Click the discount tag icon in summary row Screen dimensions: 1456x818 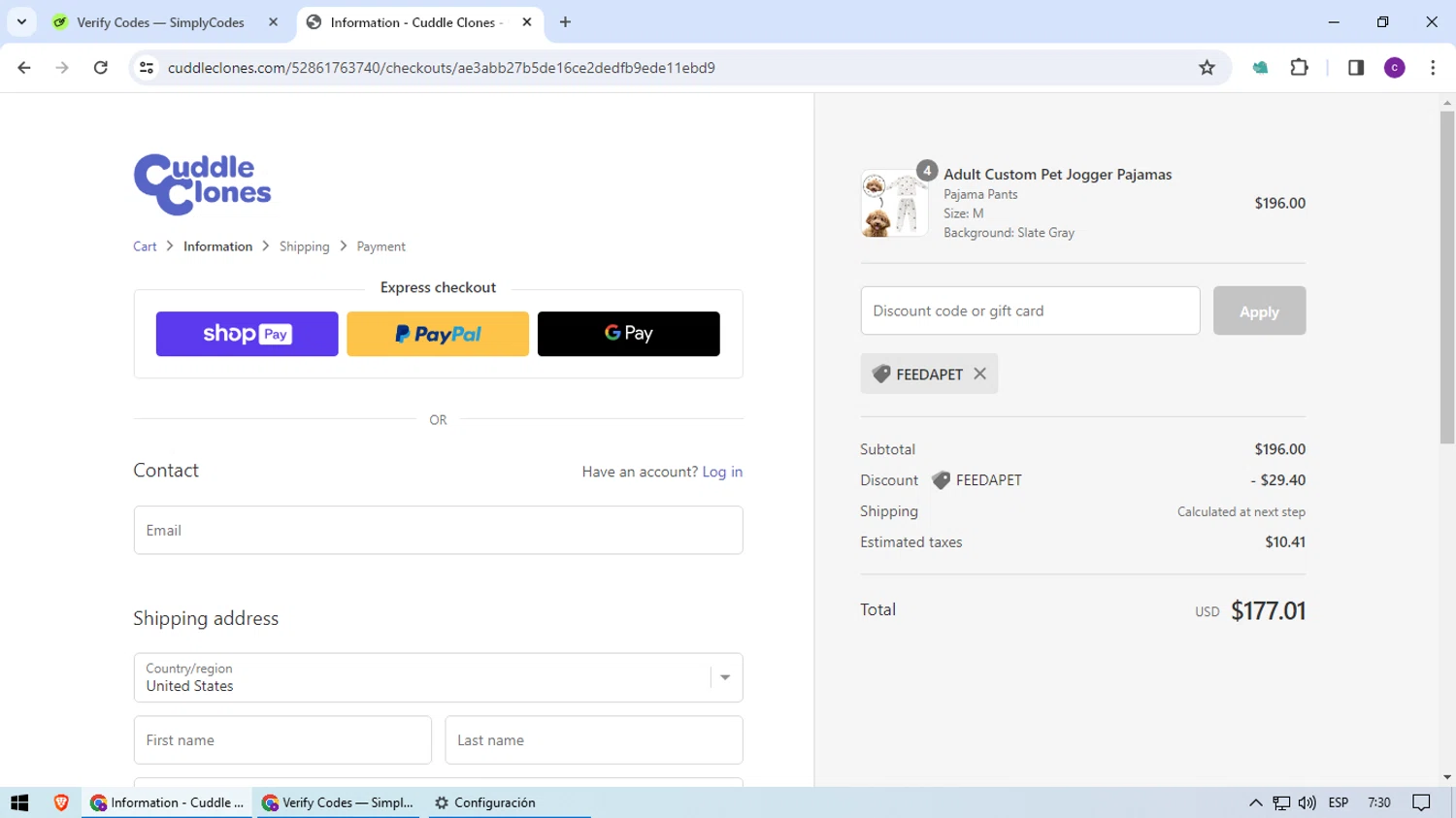(x=941, y=480)
